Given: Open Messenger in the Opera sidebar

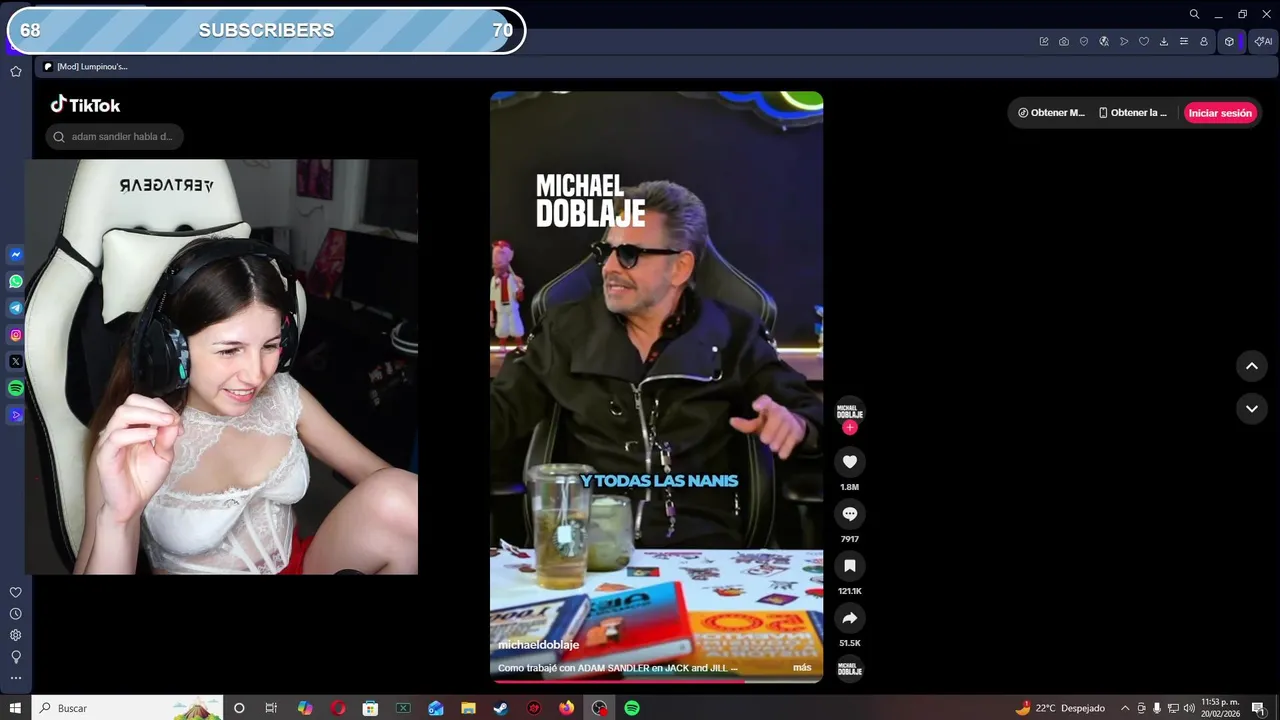Looking at the screenshot, I should [16, 255].
